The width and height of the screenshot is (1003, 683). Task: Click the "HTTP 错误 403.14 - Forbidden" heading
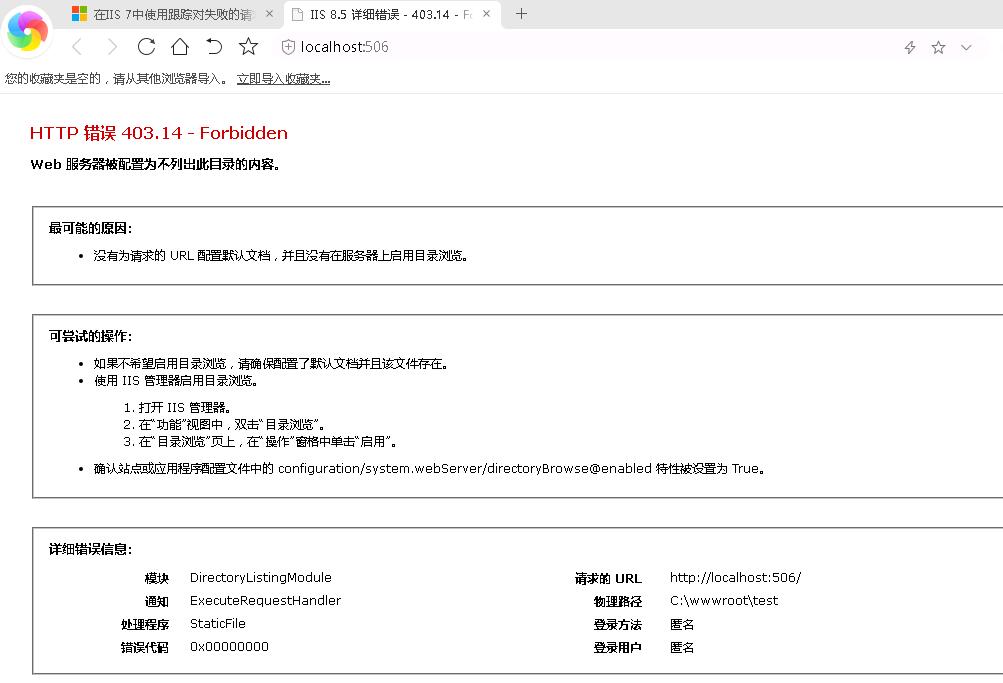click(158, 133)
